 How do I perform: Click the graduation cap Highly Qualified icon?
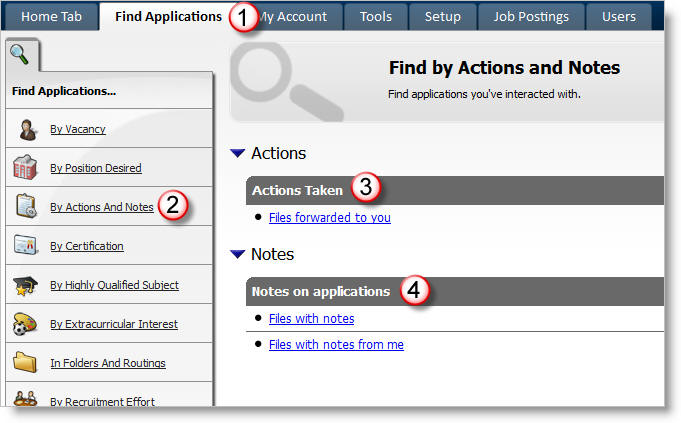pos(25,285)
